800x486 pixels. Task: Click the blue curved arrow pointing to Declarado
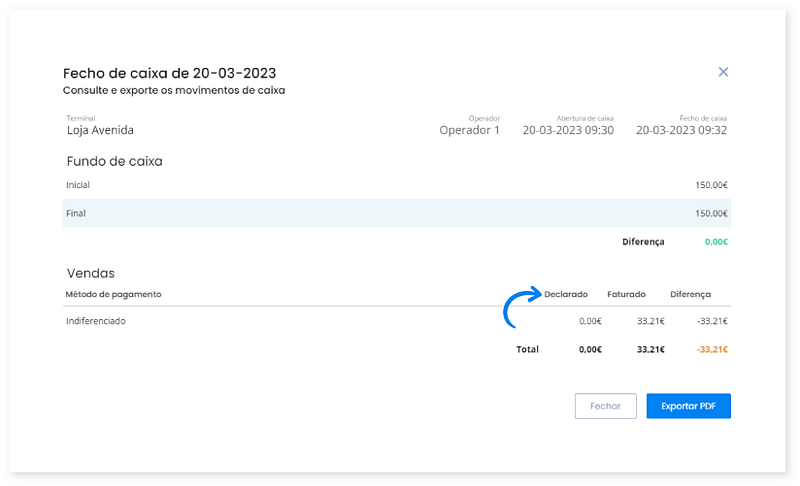tap(520, 308)
